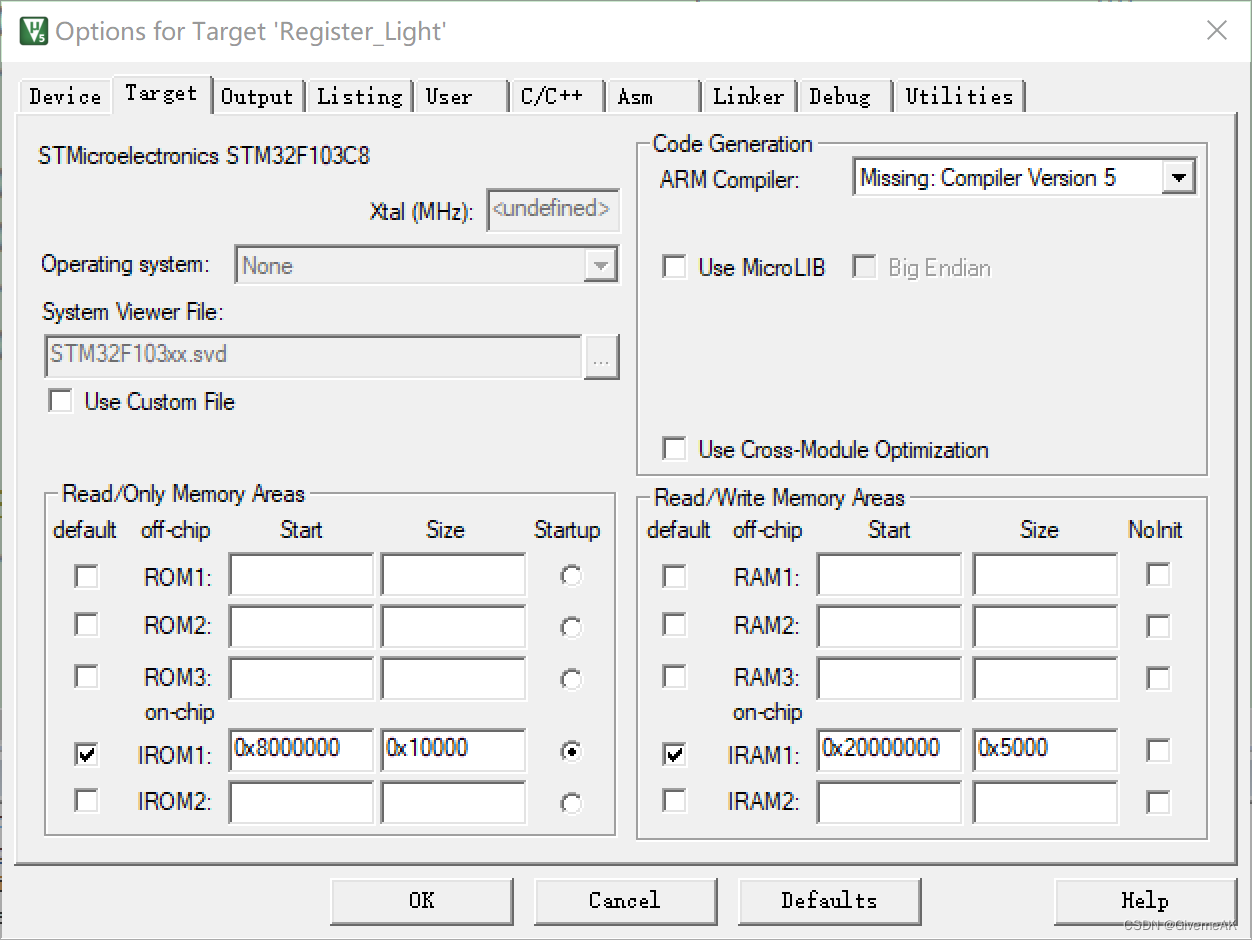1252x940 pixels.
Task: Toggle RAM3 default checkbox
Action: pyautogui.click(x=675, y=676)
